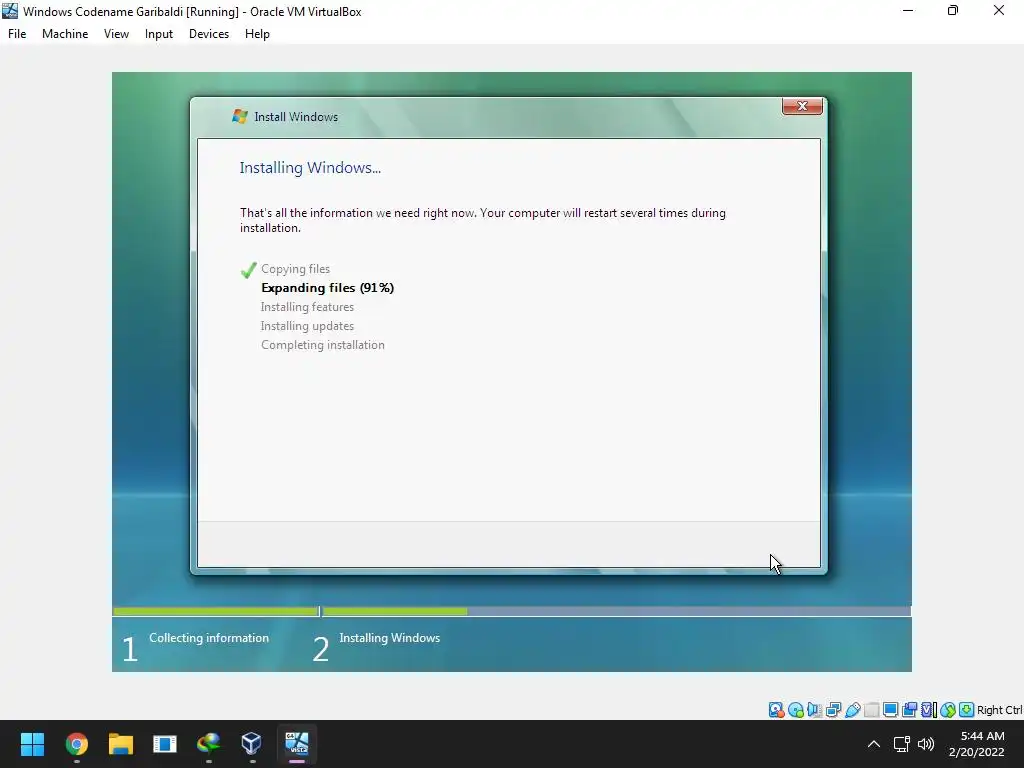
Task: Show hidden system tray icons chevron
Action: [873, 744]
